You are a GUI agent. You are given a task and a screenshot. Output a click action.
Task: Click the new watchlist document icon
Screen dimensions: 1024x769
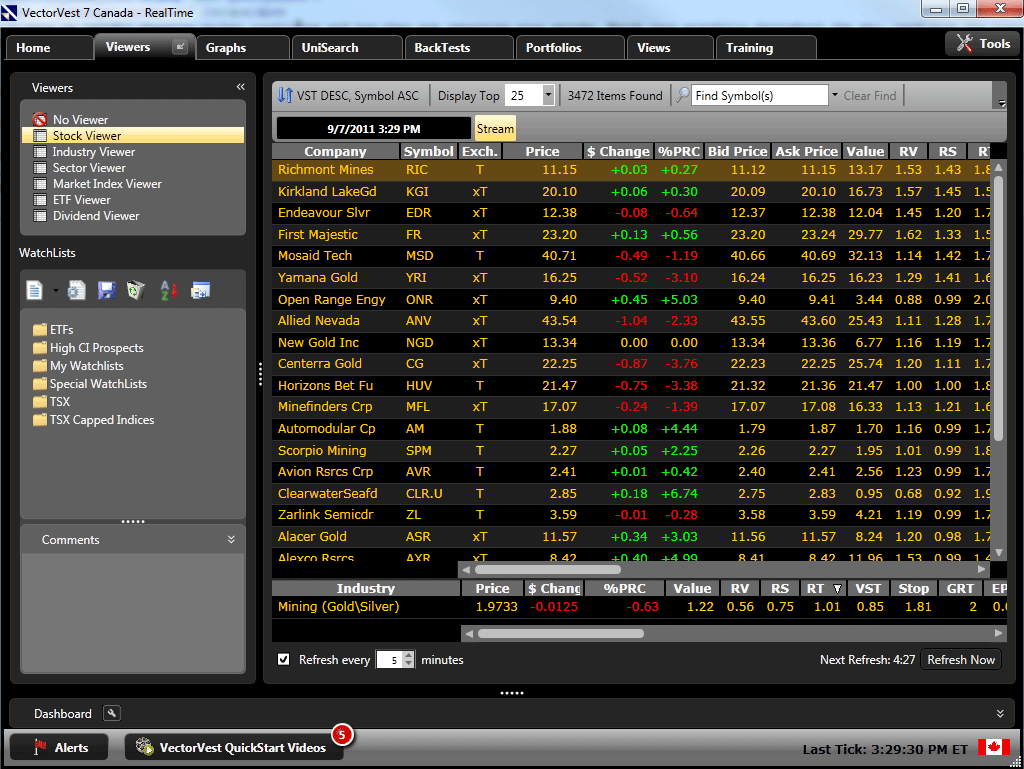(x=35, y=291)
